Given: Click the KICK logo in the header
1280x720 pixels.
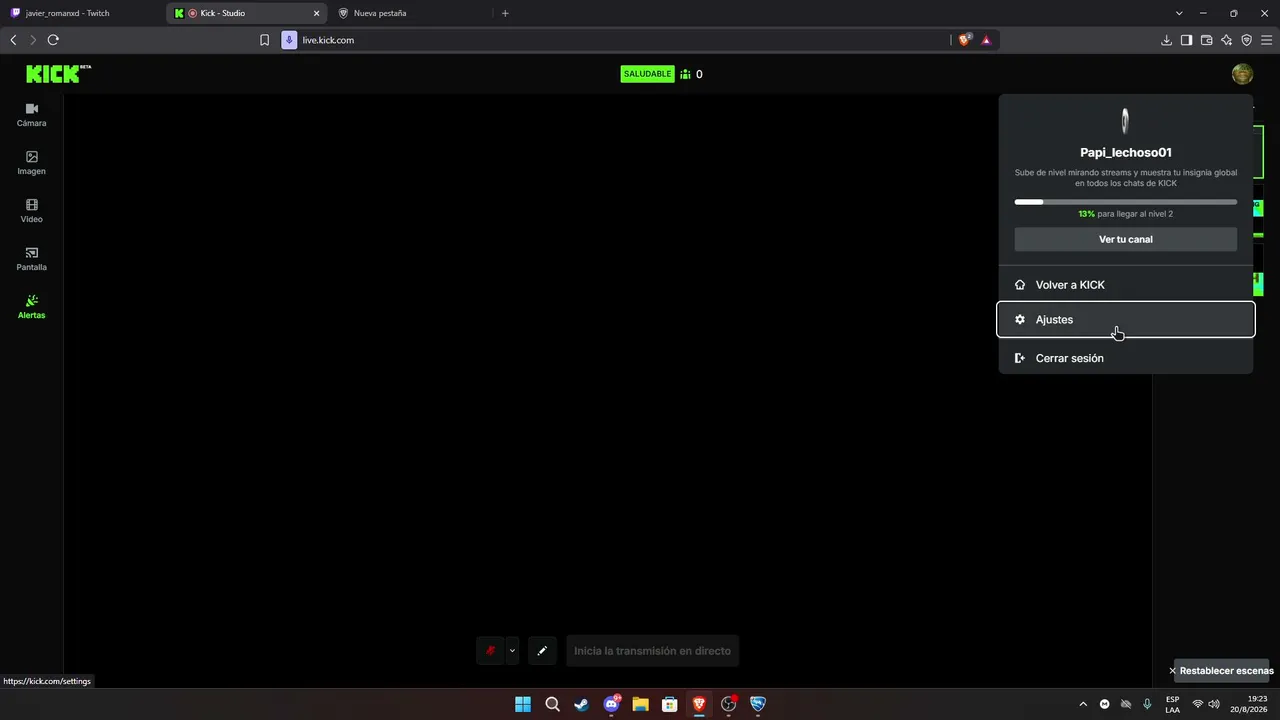Looking at the screenshot, I should pos(58,74).
